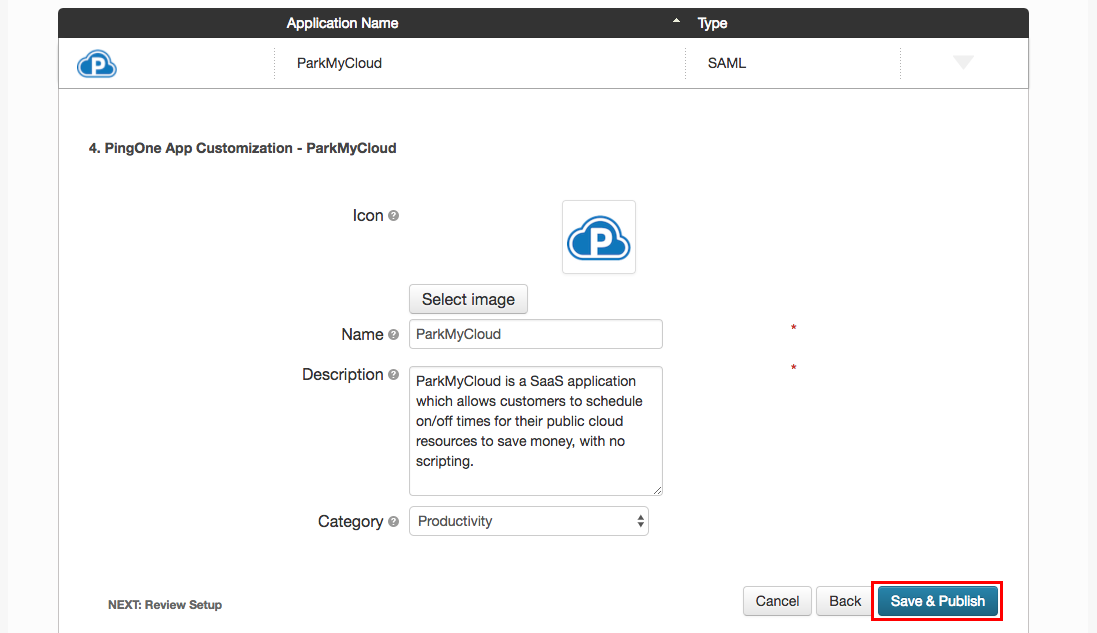1097x633 pixels.
Task: Click the ParkMyCloud application name cell
Action: coord(339,63)
